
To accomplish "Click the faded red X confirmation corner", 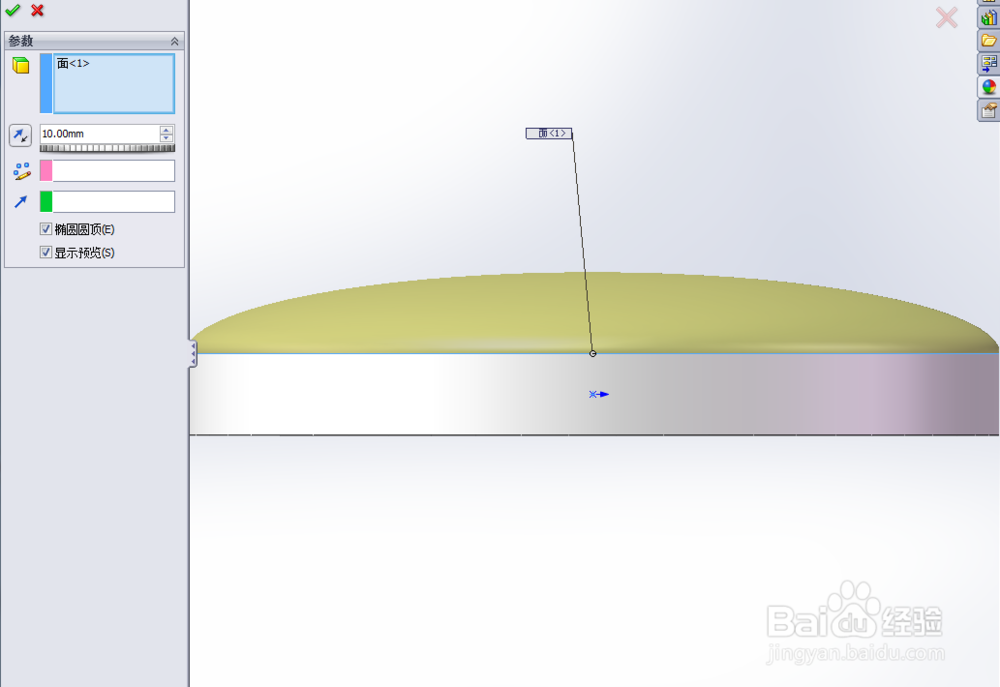I will tap(946, 18).
